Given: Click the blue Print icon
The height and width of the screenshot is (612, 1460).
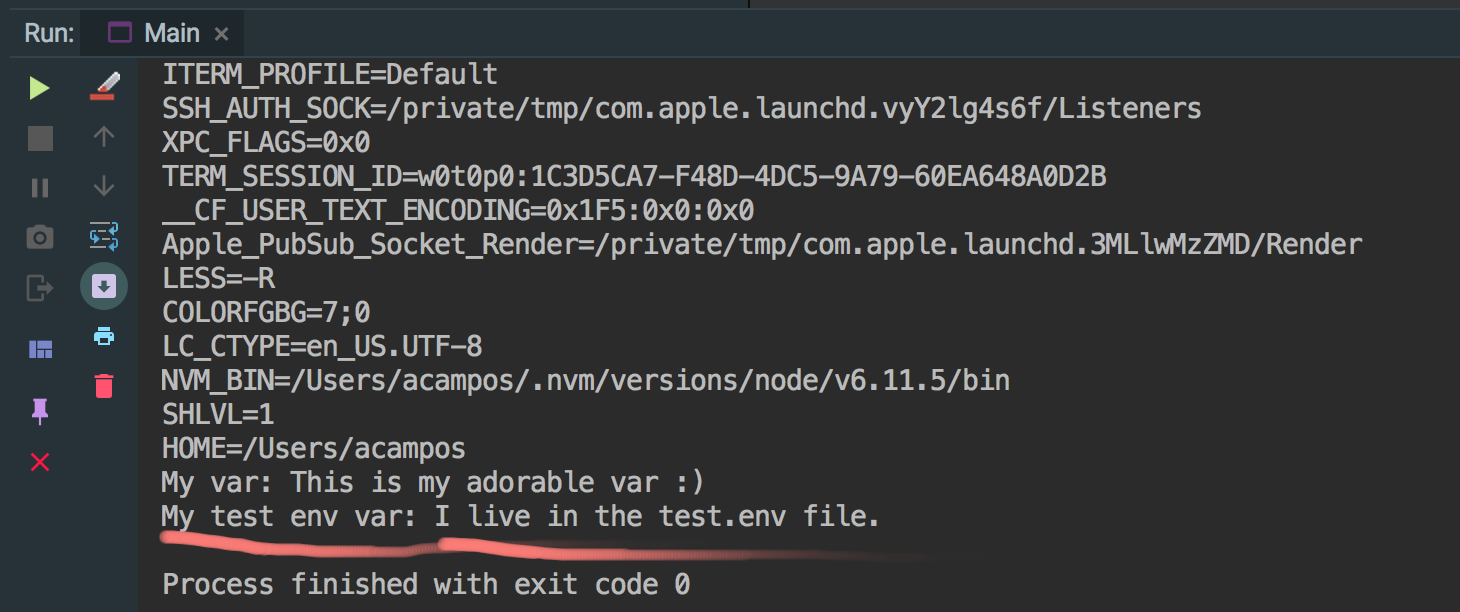Looking at the screenshot, I should (x=104, y=336).
